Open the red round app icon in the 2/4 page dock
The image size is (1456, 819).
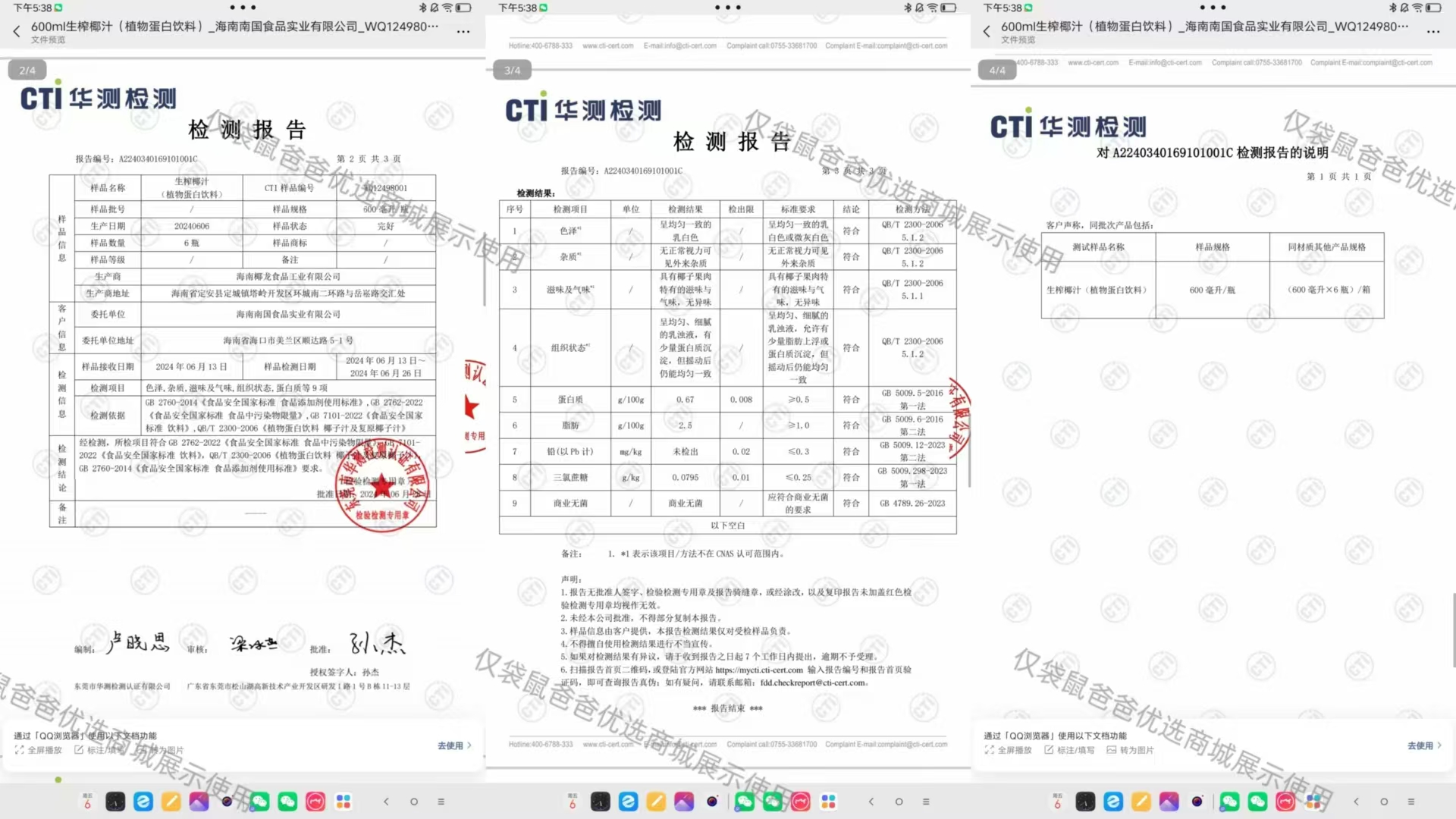tap(315, 802)
